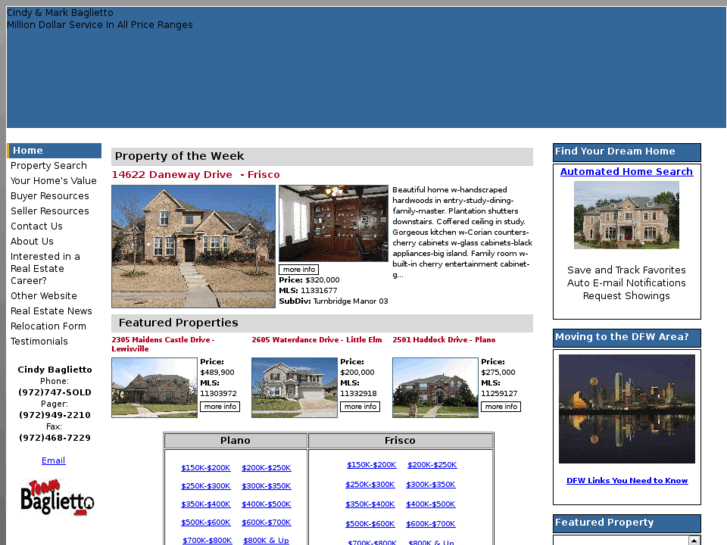Open the About Us page
Viewport: 727px width, 545px height.
[x=32, y=241]
